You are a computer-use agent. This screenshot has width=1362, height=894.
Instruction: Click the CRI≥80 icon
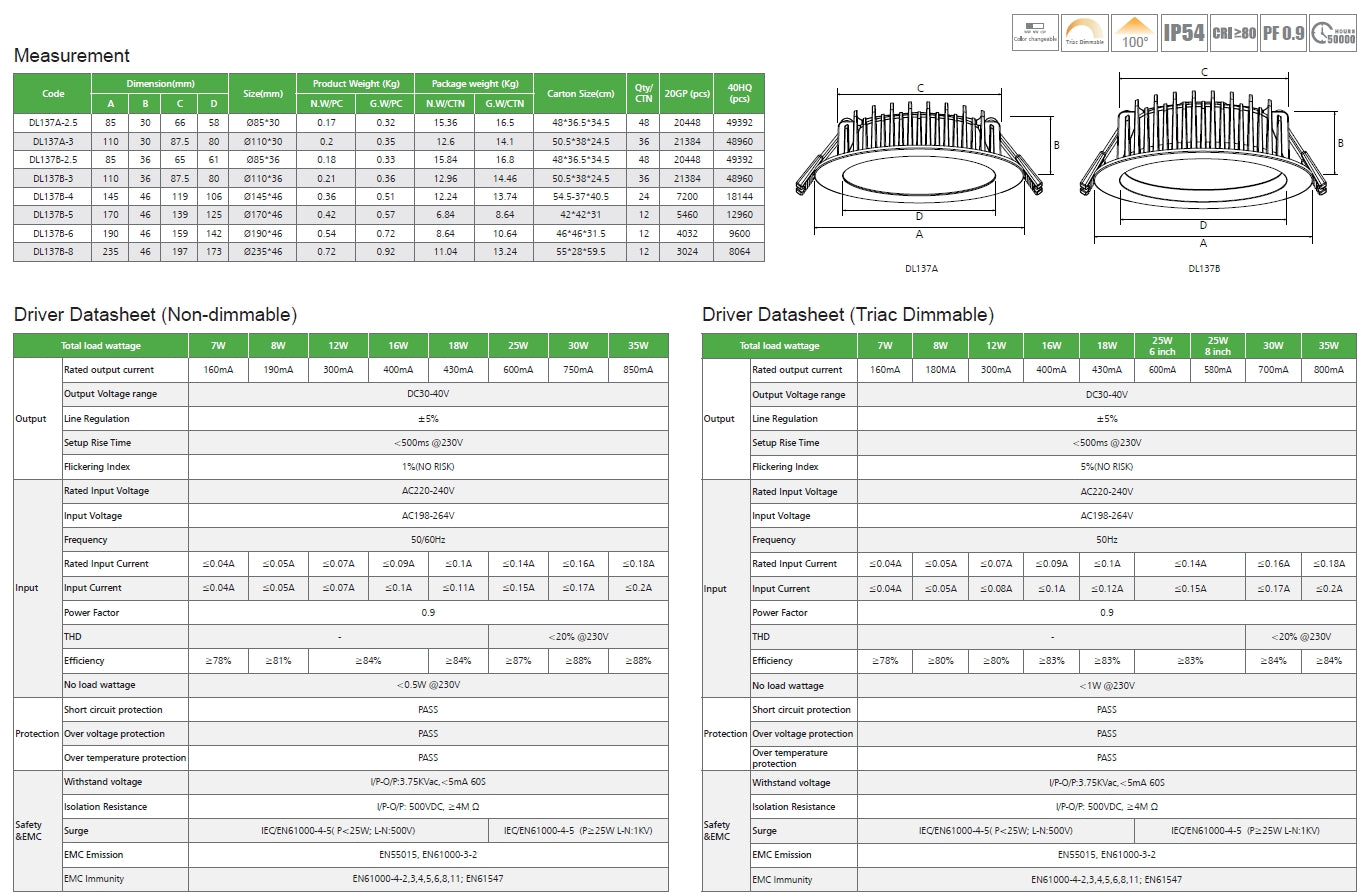[1233, 32]
